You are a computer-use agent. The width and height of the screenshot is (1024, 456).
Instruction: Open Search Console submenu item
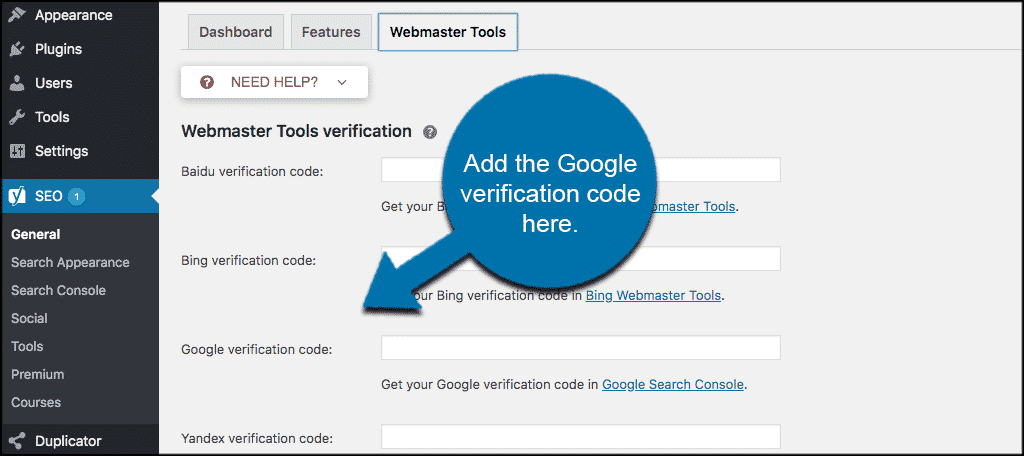point(58,290)
